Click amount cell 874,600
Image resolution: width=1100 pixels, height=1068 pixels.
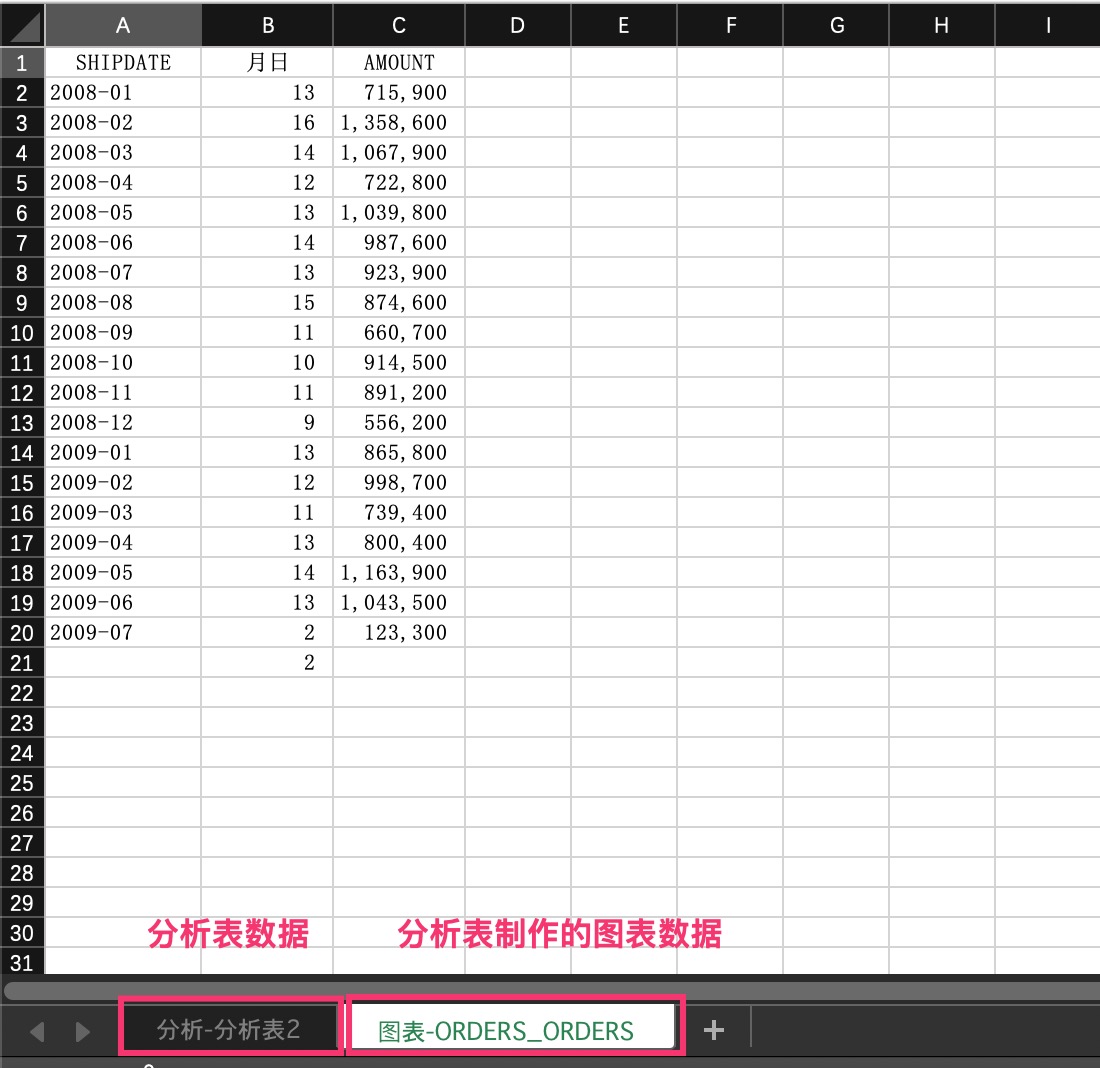pyautogui.click(x=398, y=302)
